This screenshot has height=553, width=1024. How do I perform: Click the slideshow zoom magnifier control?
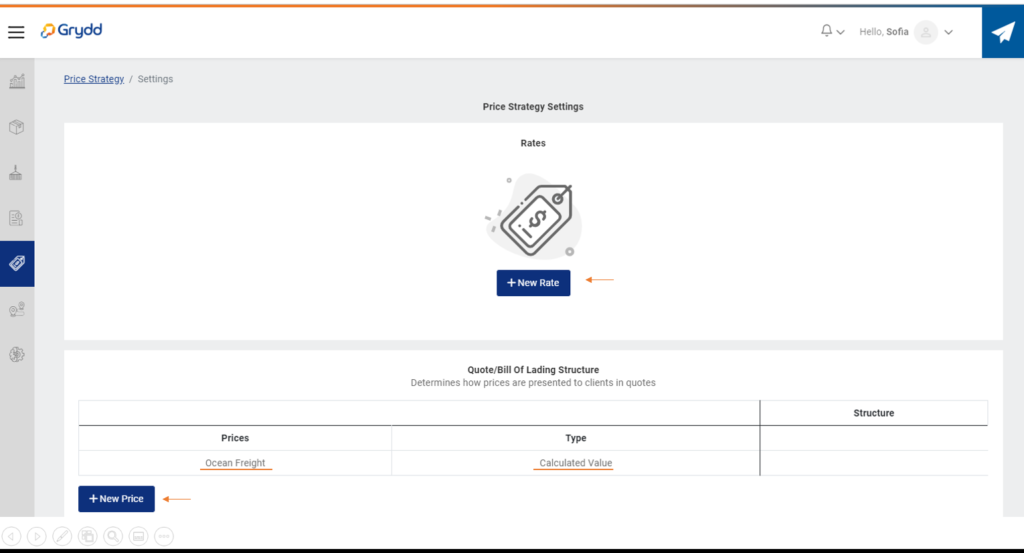[113, 536]
